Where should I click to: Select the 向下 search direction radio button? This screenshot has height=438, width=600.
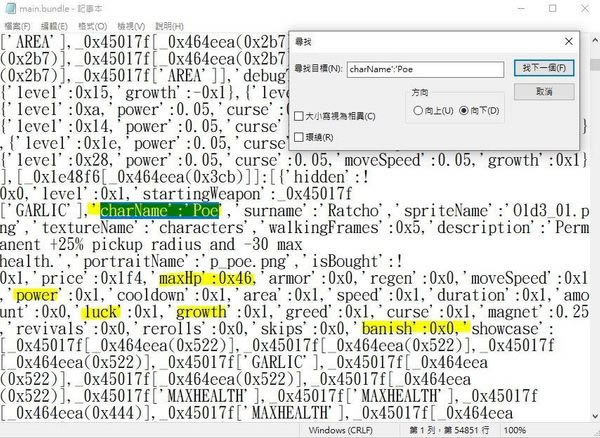click(463, 110)
